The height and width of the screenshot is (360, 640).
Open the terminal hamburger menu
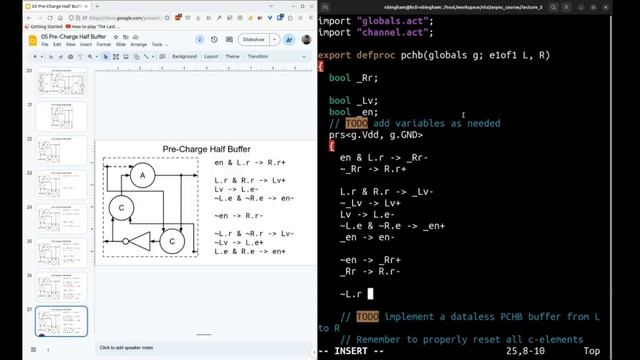[x=566, y=7]
